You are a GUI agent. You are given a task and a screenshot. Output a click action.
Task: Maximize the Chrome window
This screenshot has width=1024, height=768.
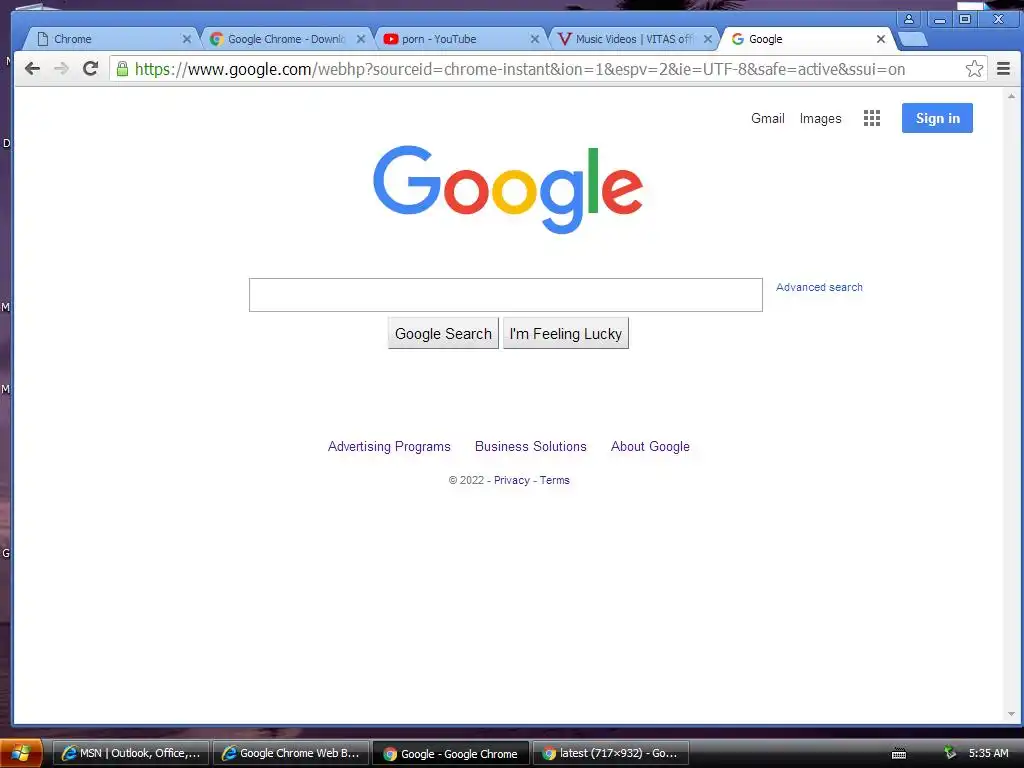pyautogui.click(x=965, y=19)
